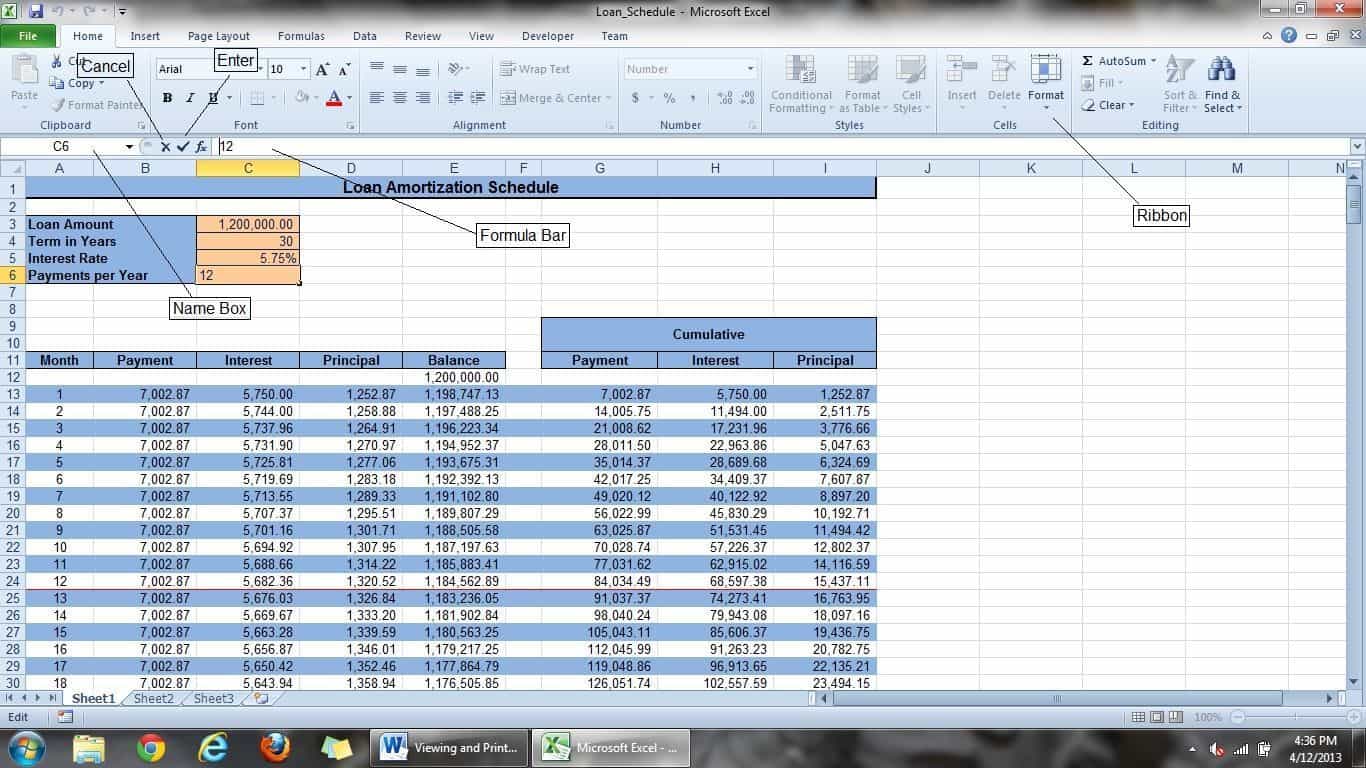Open the Windows Start menu
The width and height of the screenshot is (1366, 768).
coord(27,747)
